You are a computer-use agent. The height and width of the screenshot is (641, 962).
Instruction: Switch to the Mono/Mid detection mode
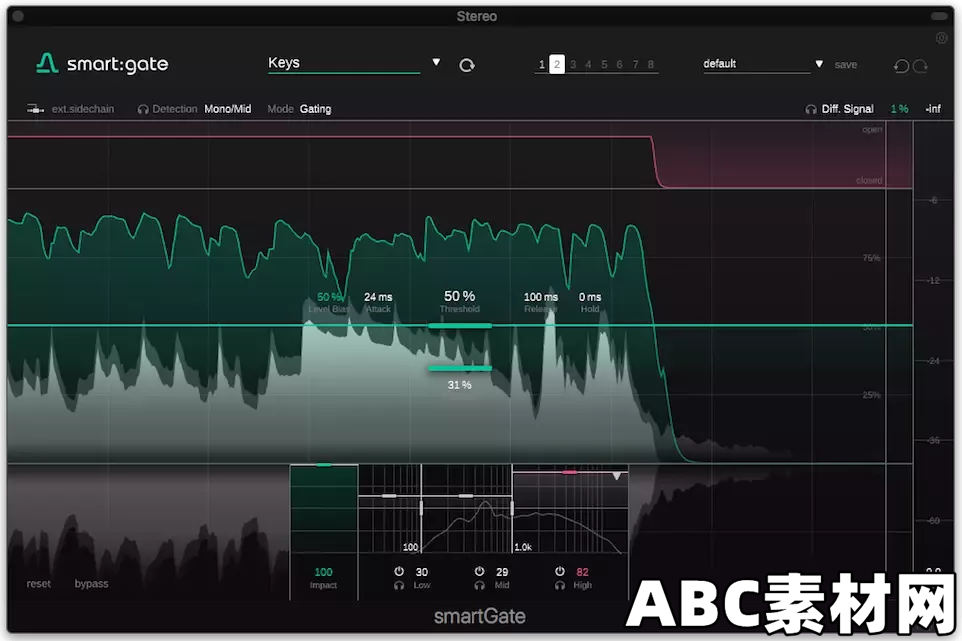(x=226, y=108)
